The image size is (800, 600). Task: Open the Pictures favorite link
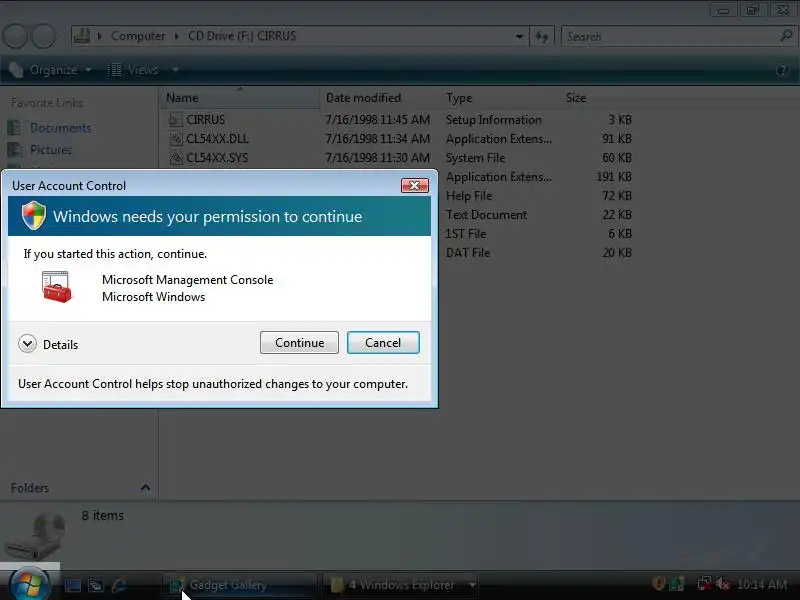tap(51, 149)
